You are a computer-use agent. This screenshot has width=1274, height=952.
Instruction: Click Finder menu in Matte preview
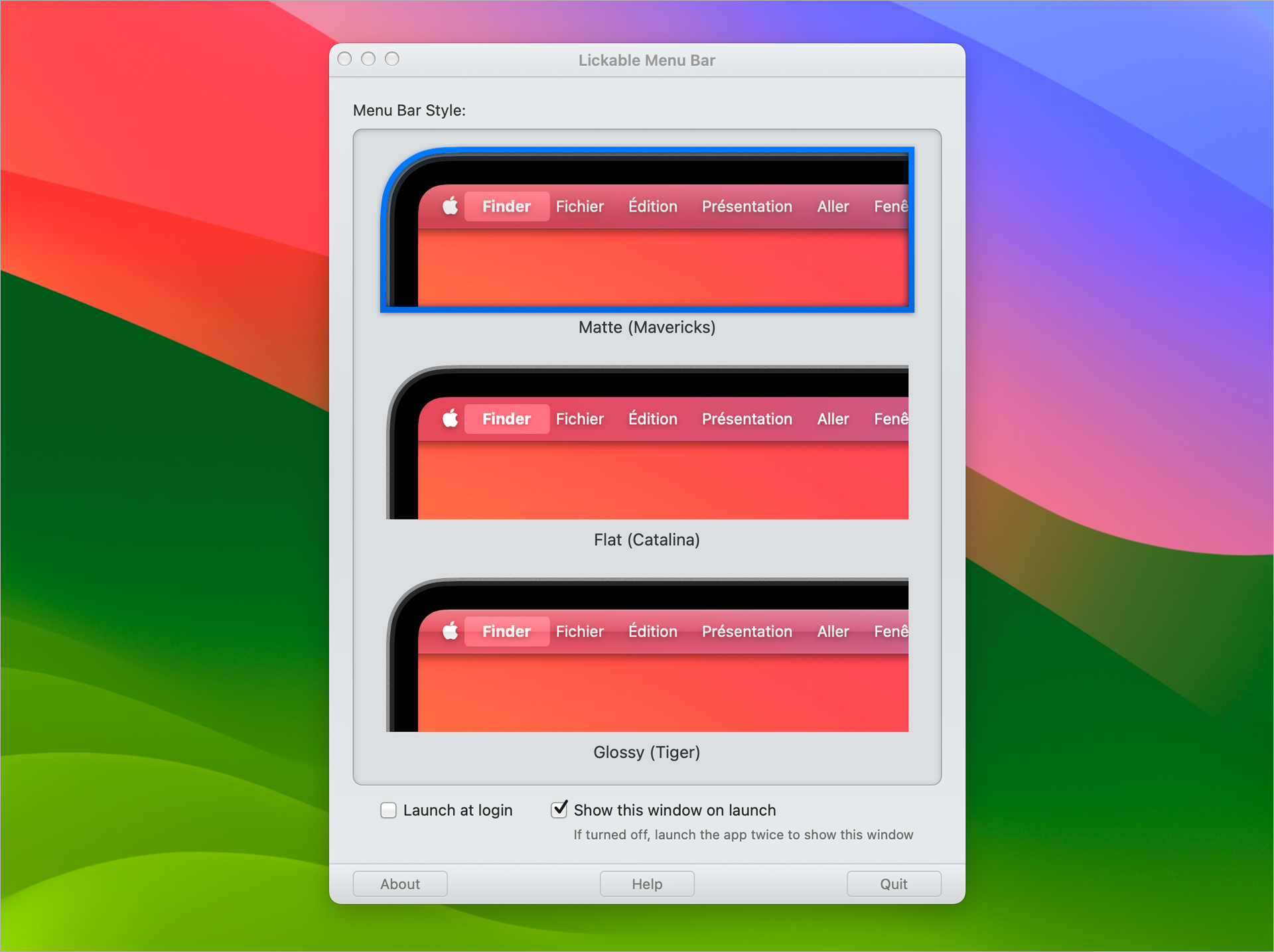pos(506,206)
